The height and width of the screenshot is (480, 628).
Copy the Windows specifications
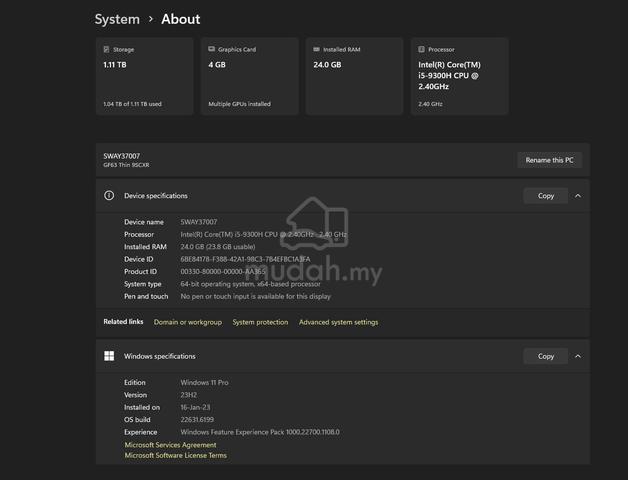[545, 356]
